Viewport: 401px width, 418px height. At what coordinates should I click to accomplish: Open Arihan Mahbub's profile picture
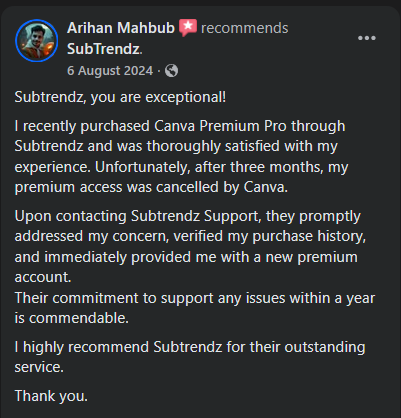tap(37, 41)
